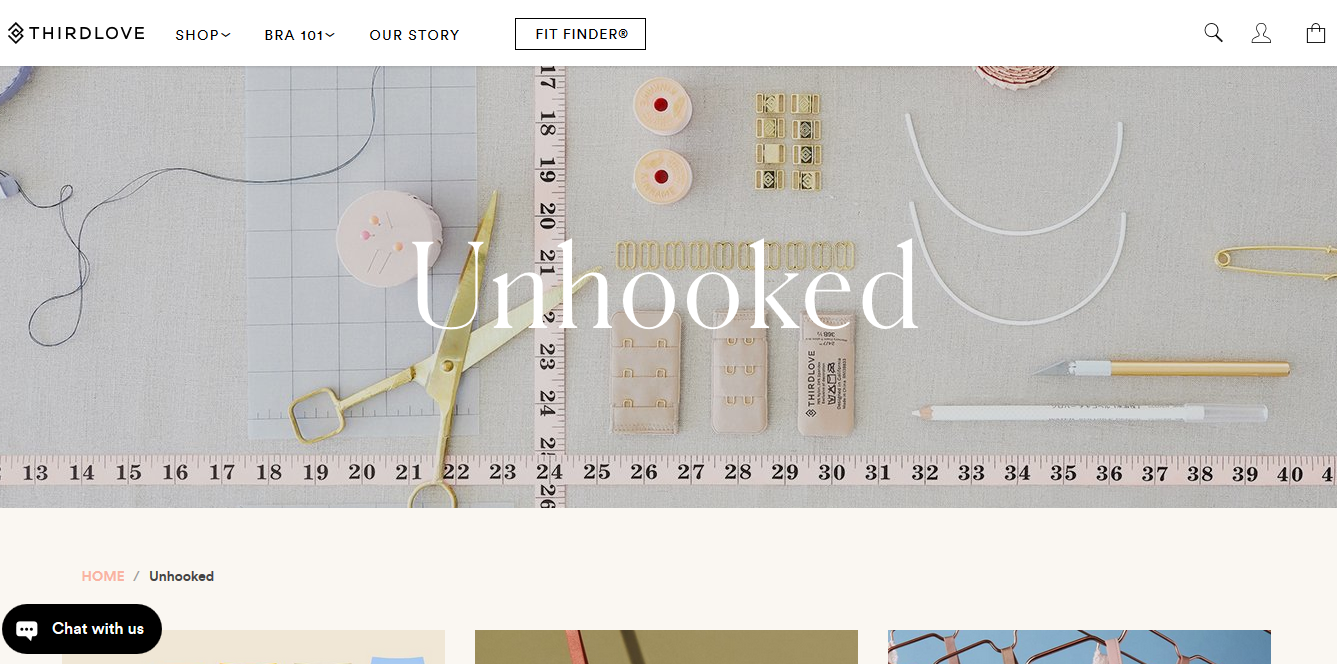The width and height of the screenshot is (1337, 664).
Task: Click the Unhooked hero banner title
Action: click(664, 287)
